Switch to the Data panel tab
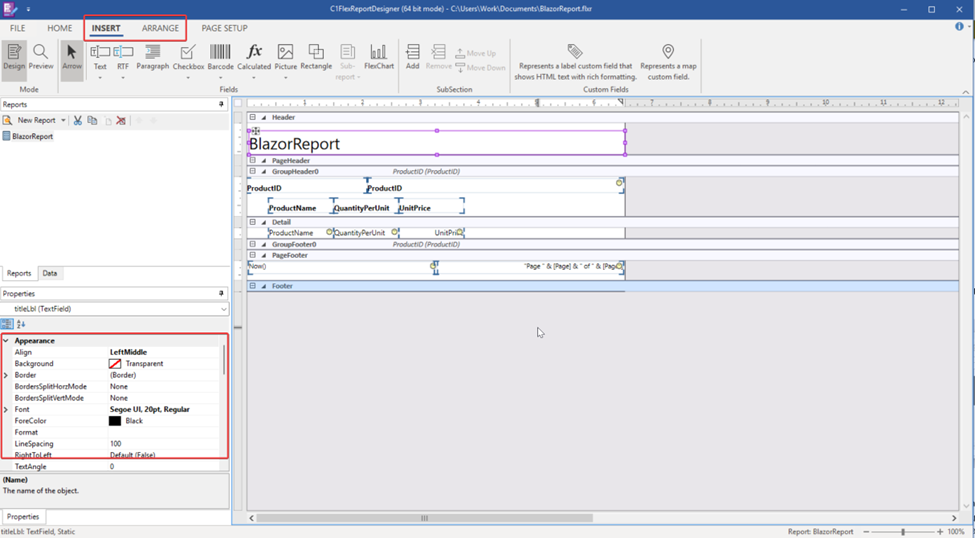 (50, 273)
